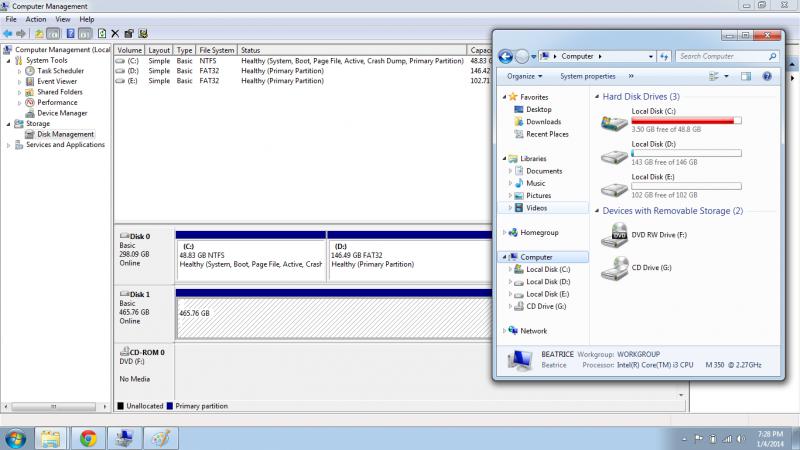
Task: Collapse the Storage tree node
Action: [x=8, y=124]
